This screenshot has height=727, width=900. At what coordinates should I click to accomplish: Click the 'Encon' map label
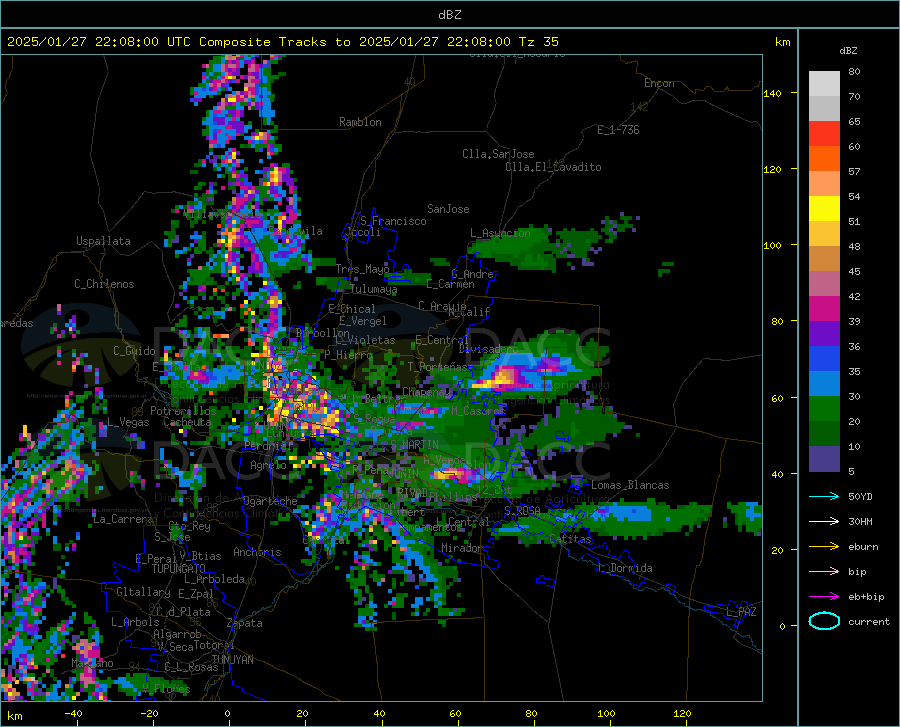(x=659, y=83)
